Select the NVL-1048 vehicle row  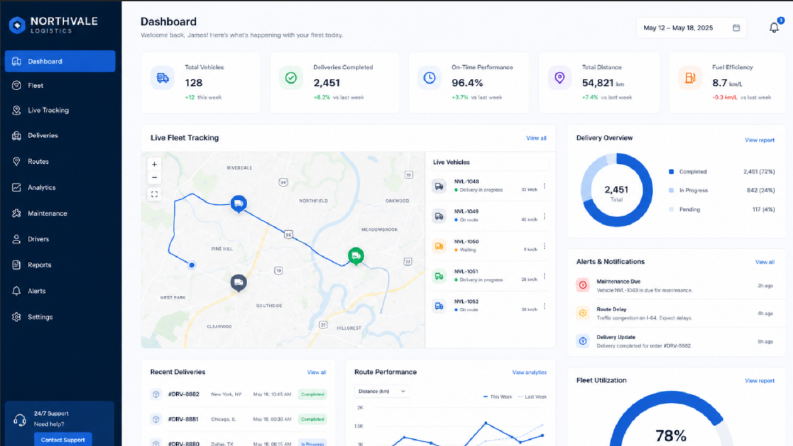[490, 186]
